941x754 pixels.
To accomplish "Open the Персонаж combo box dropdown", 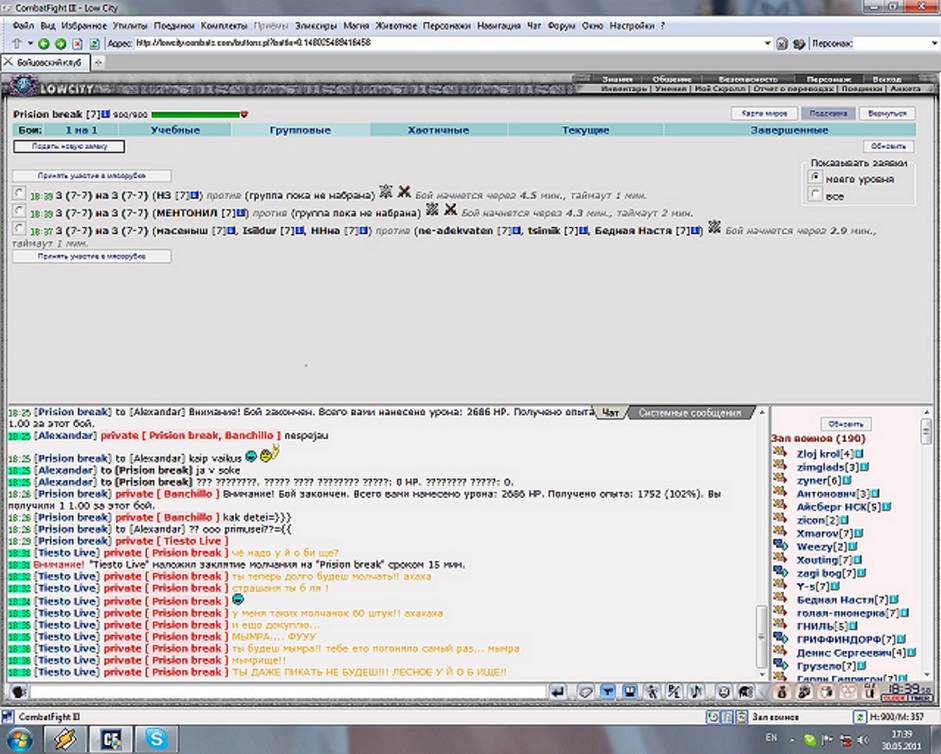I will click(x=934, y=43).
